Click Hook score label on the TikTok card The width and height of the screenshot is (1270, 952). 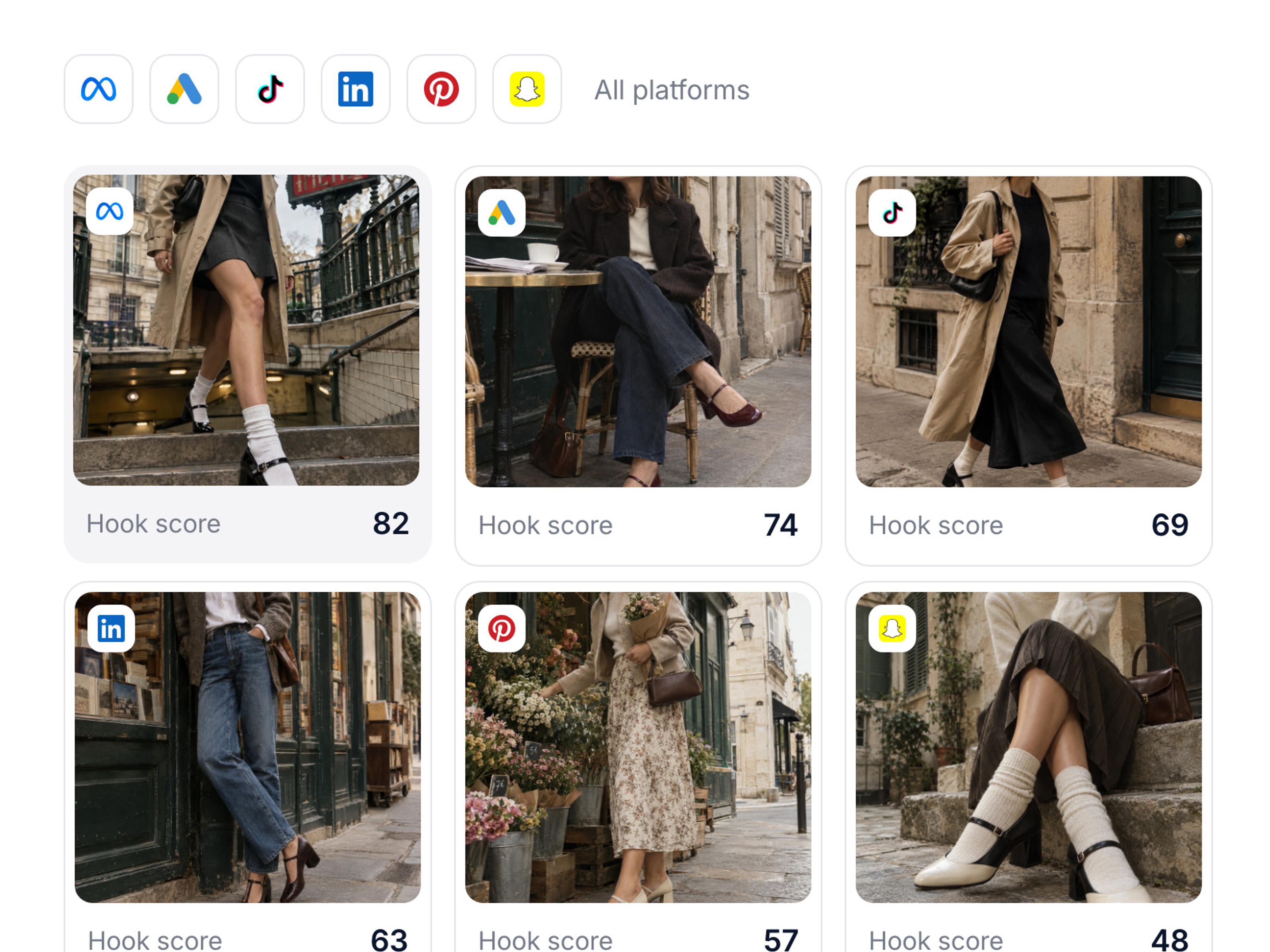click(x=936, y=526)
